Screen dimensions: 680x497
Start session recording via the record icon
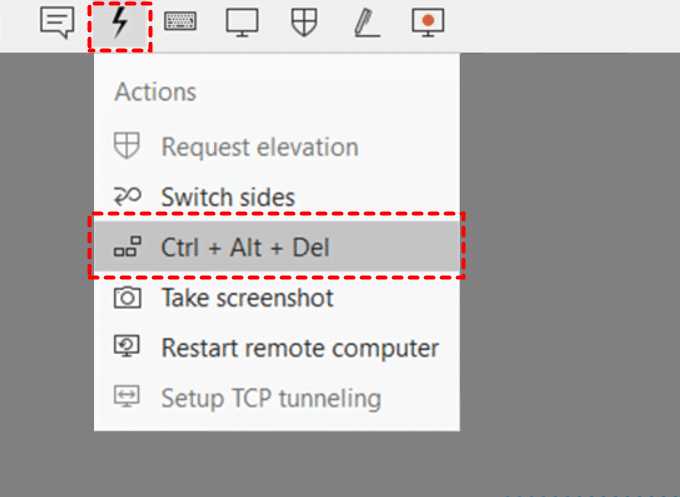pyautogui.click(x=428, y=22)
